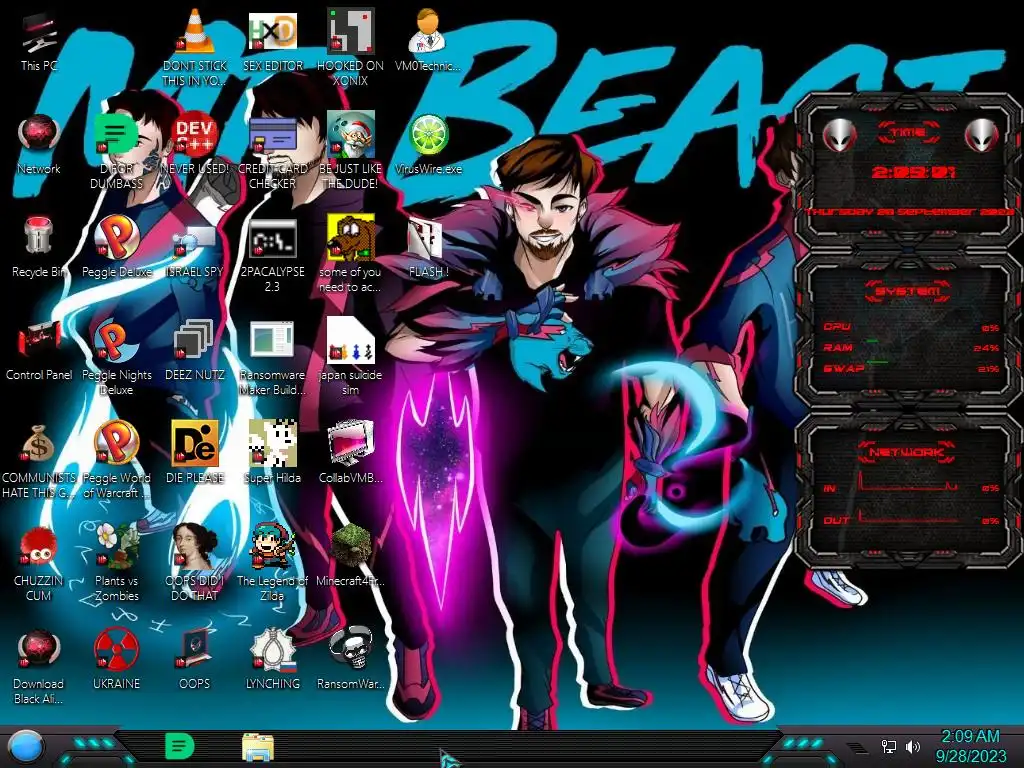Click the TIME widget header label
The width and height of the screenshot is (1024, 768).
tap(908, 133)
